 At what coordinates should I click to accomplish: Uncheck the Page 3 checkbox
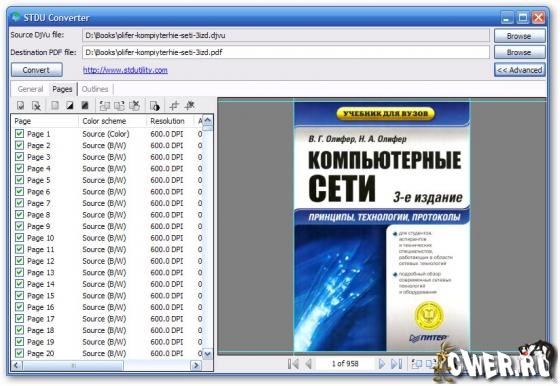[x=19, y=157]
